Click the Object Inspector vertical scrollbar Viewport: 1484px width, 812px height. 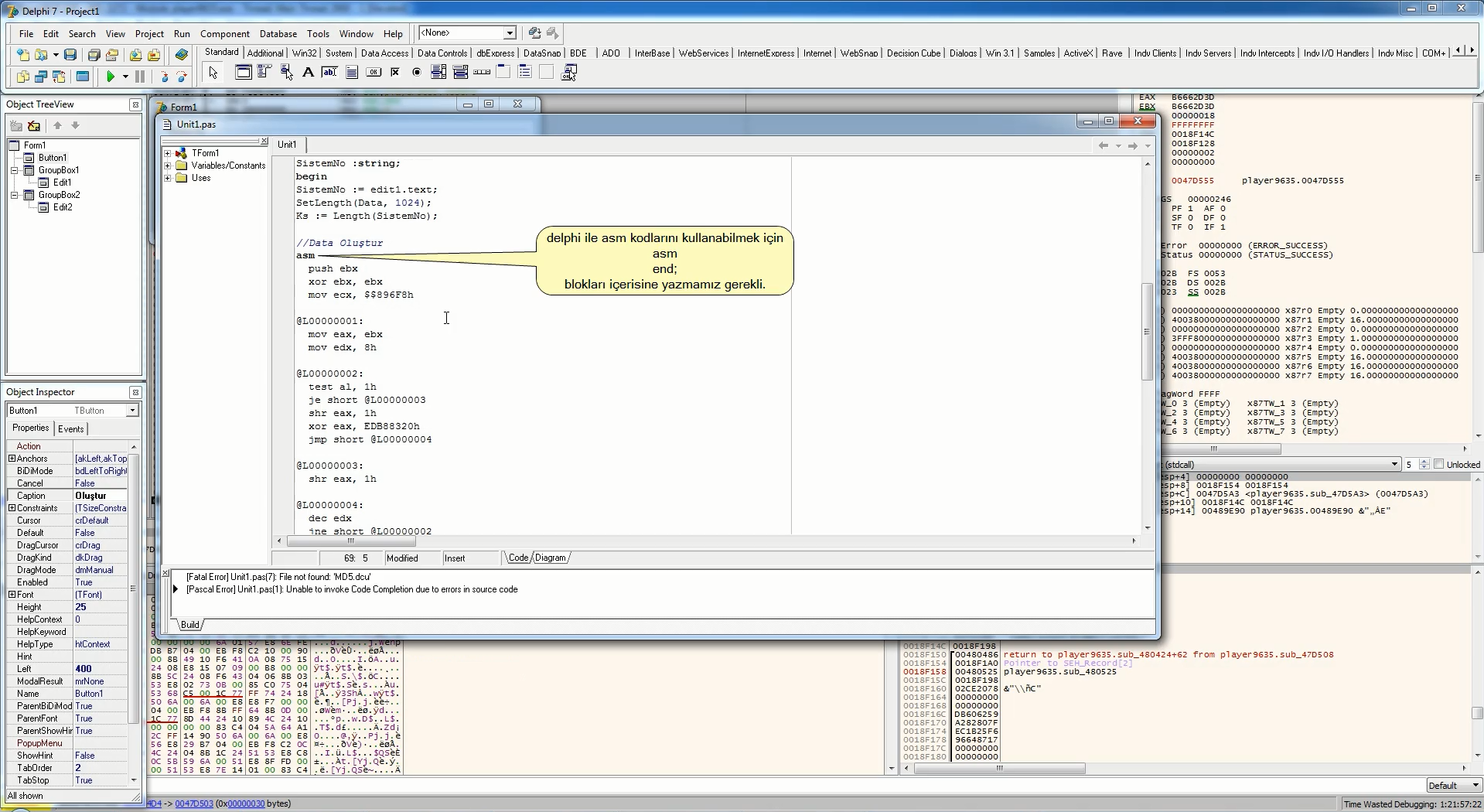tap(134, 613)
